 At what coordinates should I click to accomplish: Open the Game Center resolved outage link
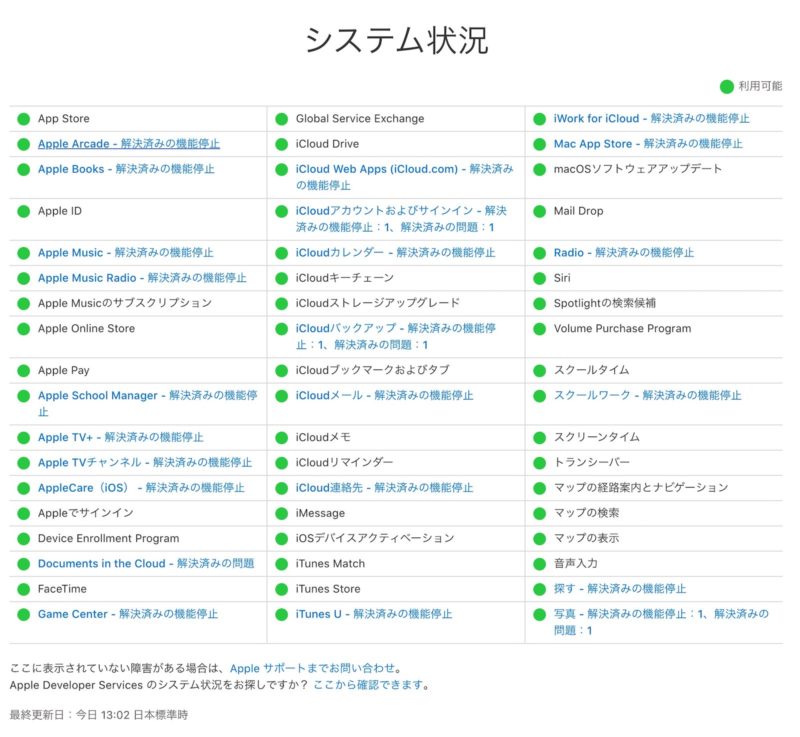pyautogui.click(x=128, y=615)
